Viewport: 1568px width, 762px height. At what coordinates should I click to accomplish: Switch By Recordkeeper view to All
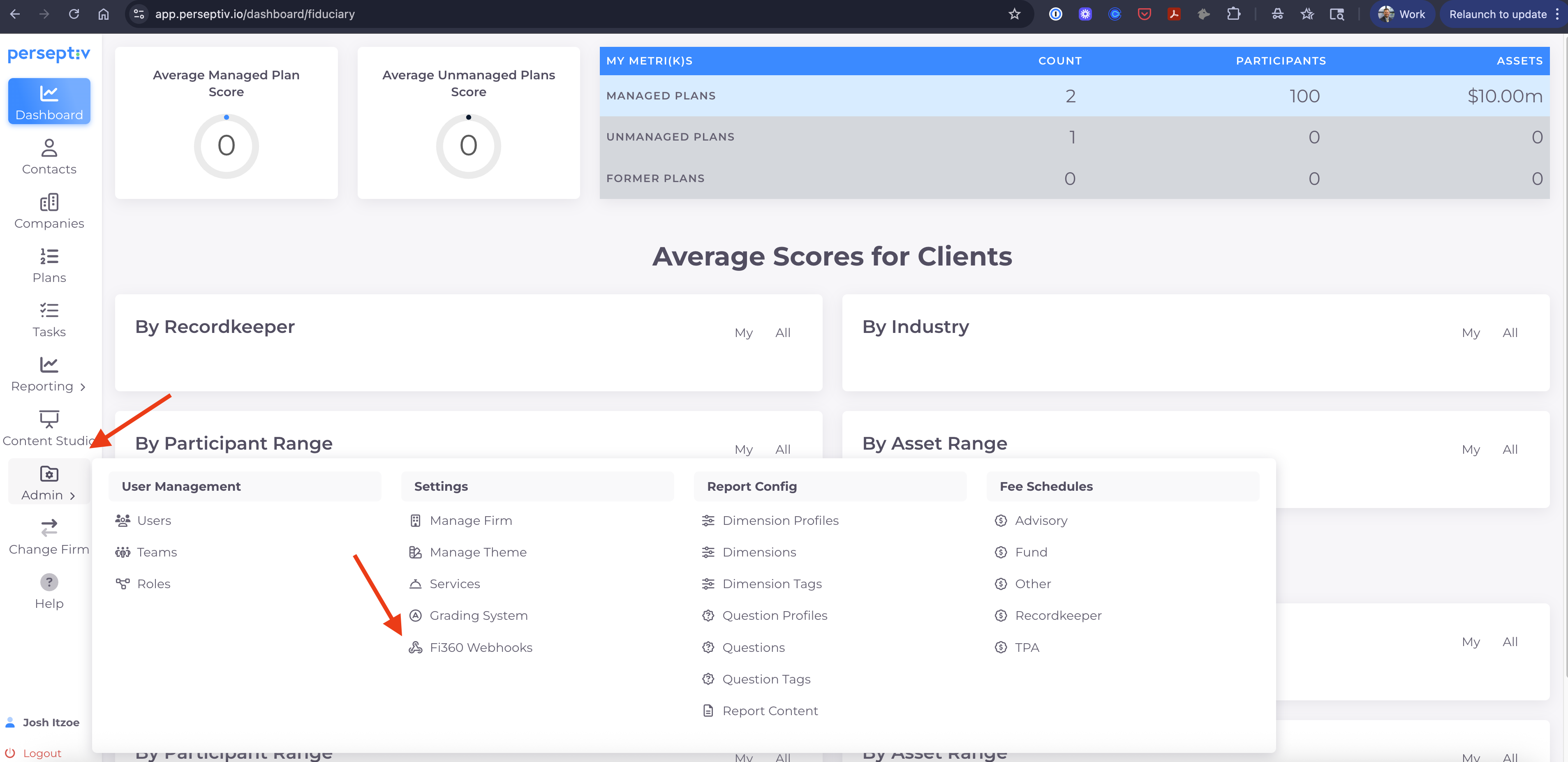(x=783, y=333)
